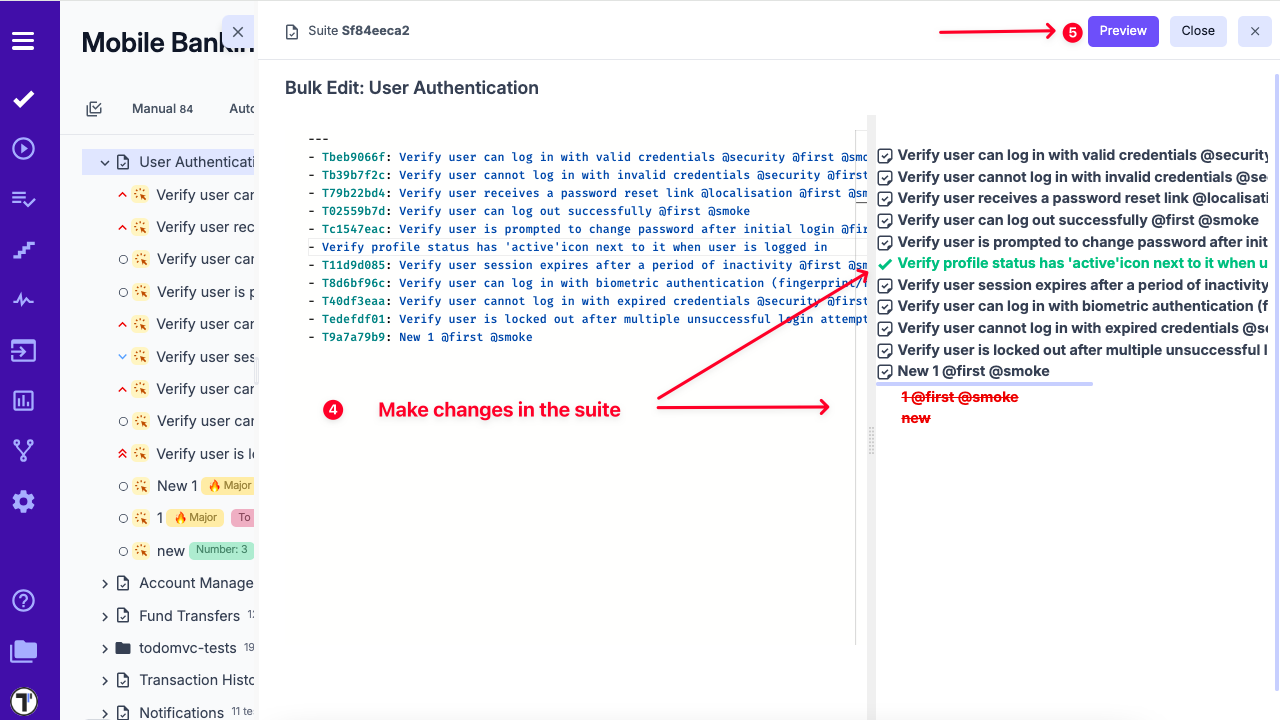Open Runs play icon in sidebar
The height and width of the screenshot is (720, 1280).
point(23,149)
